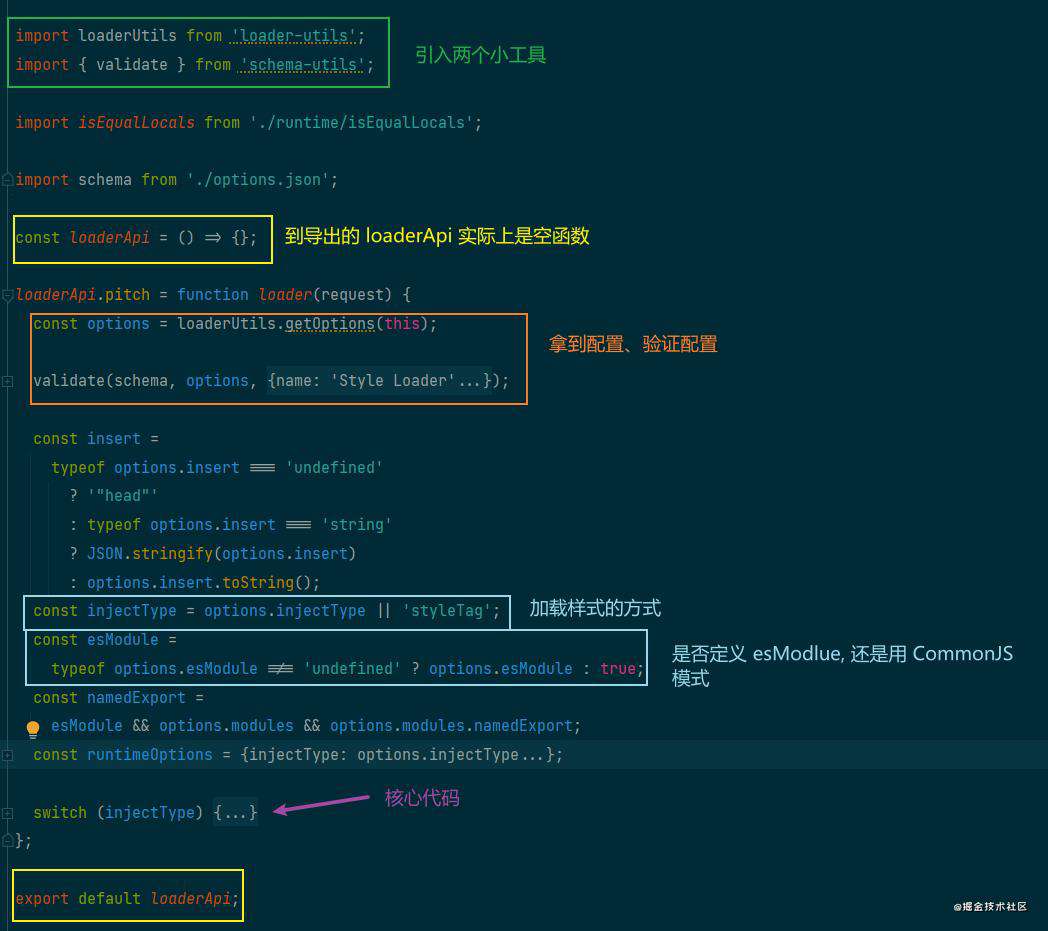Viewport: 1048px width, 931px height.
Task: Expand the folded {name: 'Style Loader'...} block
Action: (x=379, y=381)
